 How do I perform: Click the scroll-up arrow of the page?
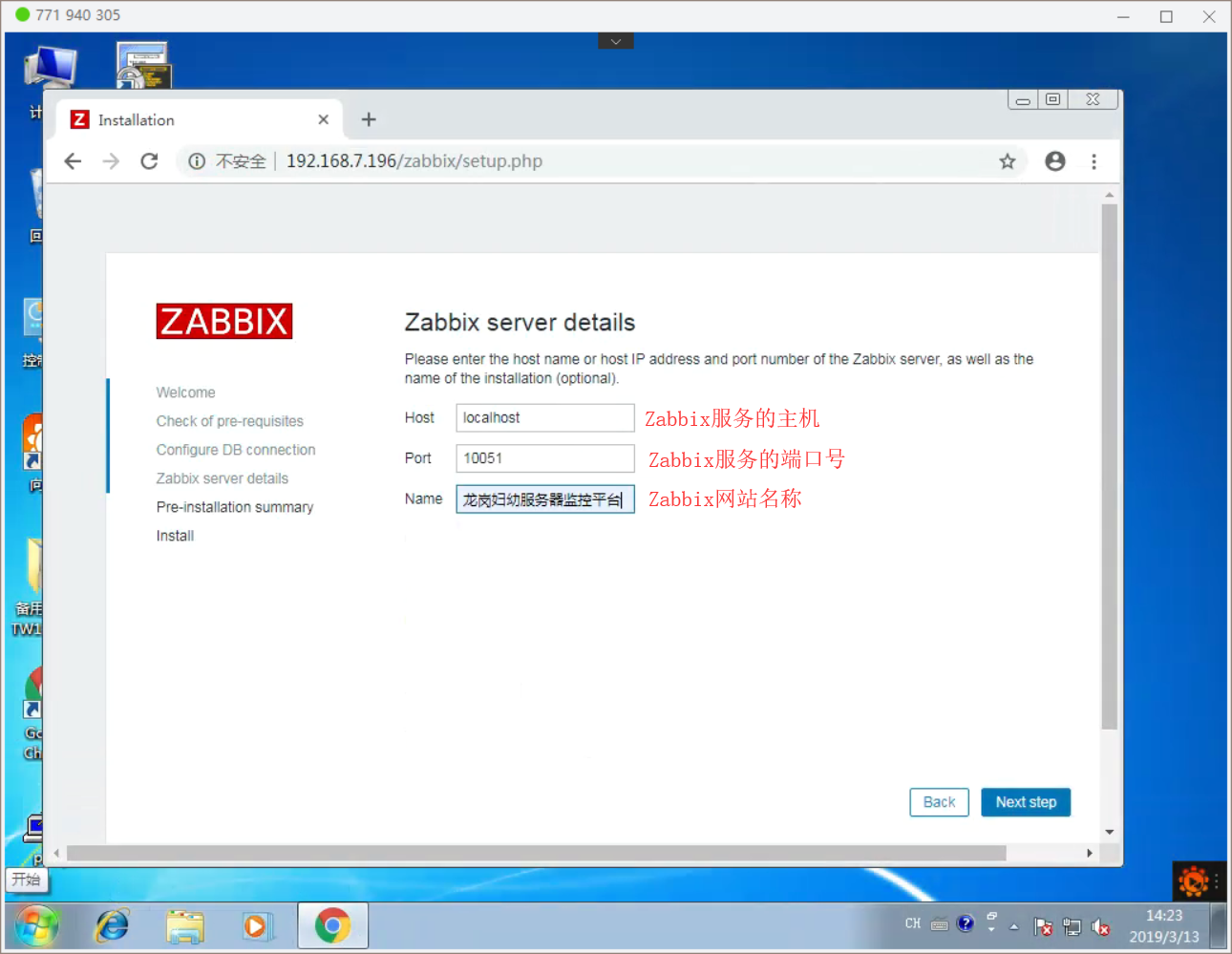pos(1109,195)
